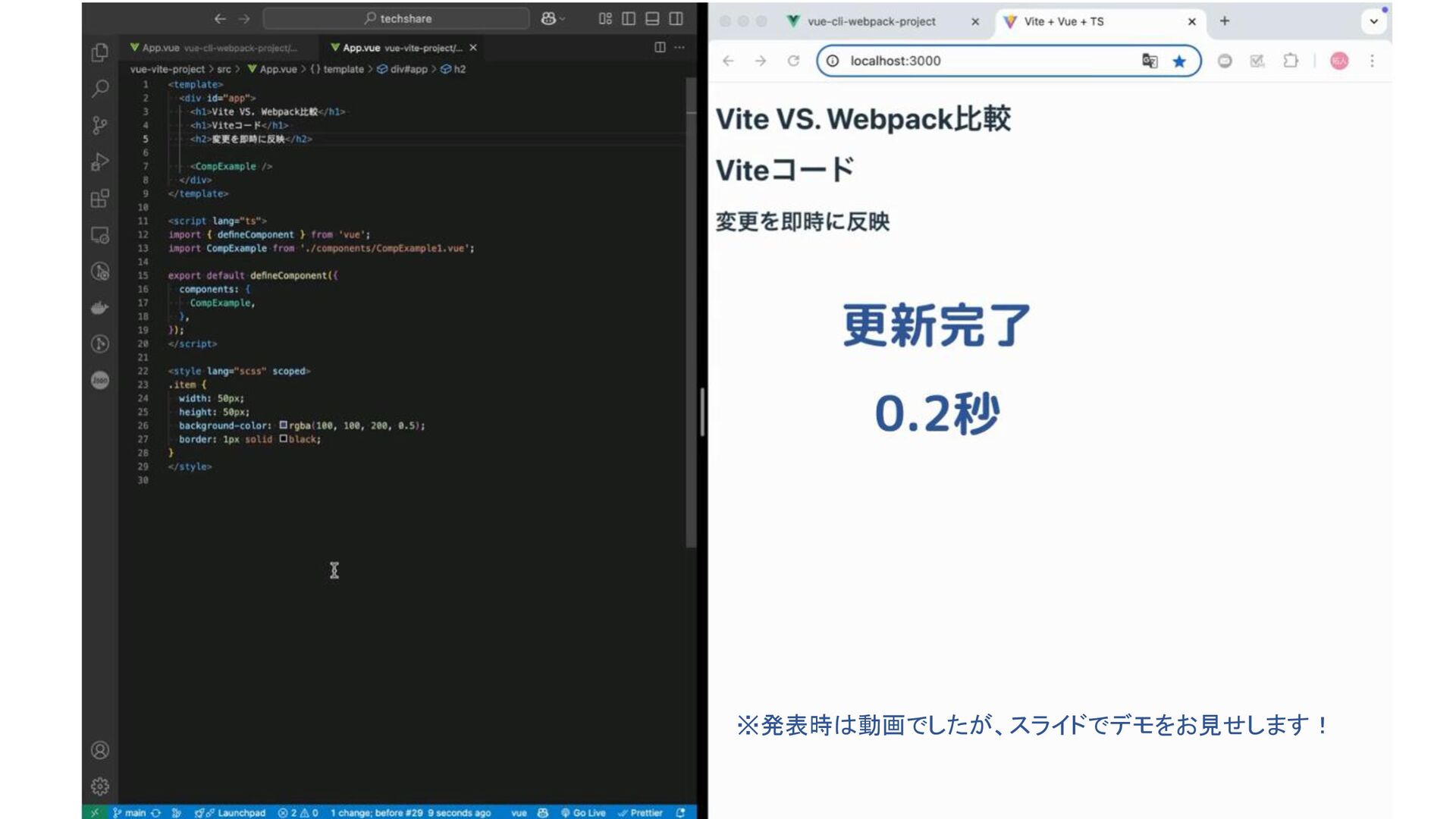Open Copilot dropdown chevron in title bar
This screenshot has height=819, width=1456.
562,18
